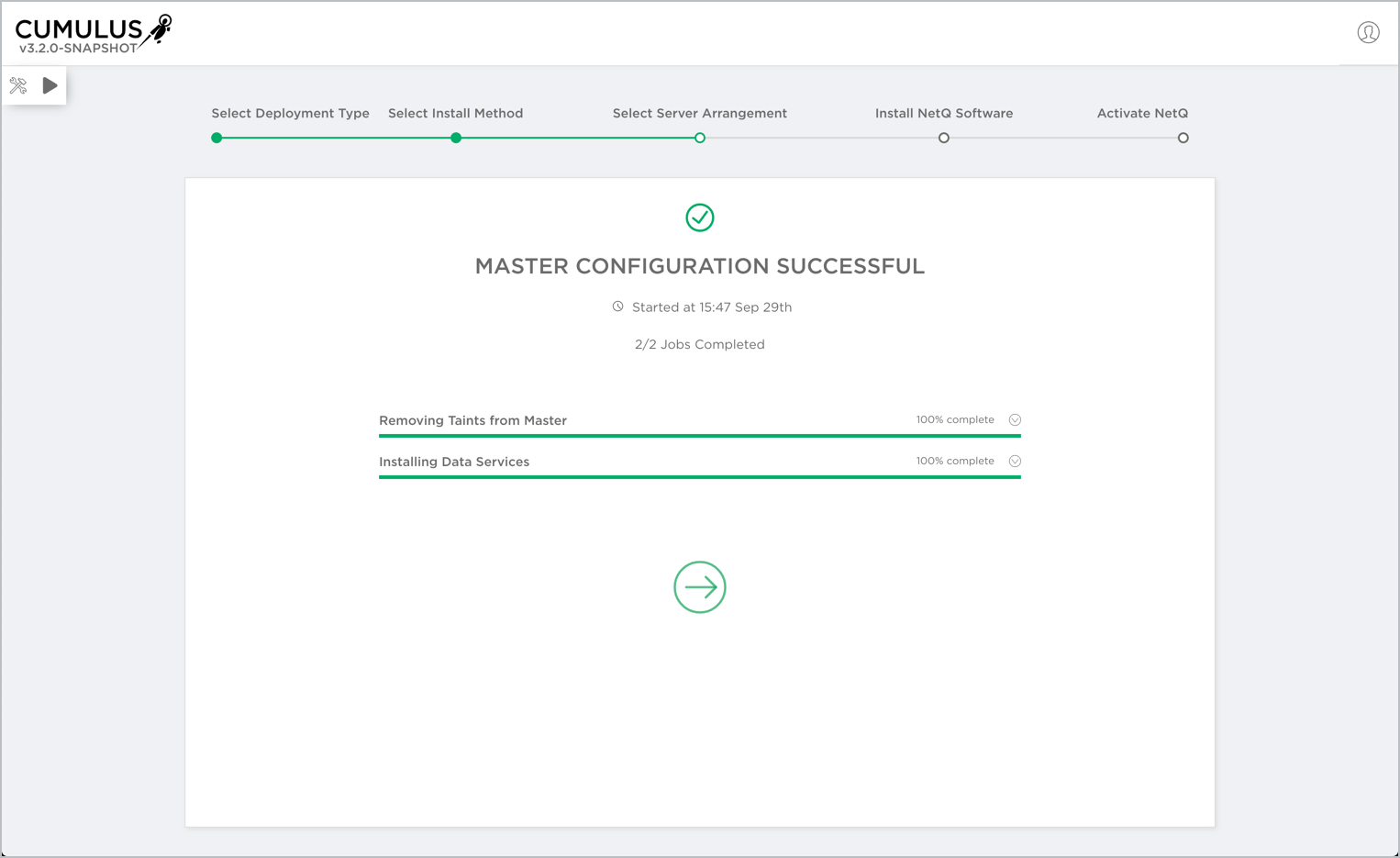The width and height of the screenshot is (1400, 858).
Task: Select the Install NetQ Software step label
Action: click(x=943, y=114)
